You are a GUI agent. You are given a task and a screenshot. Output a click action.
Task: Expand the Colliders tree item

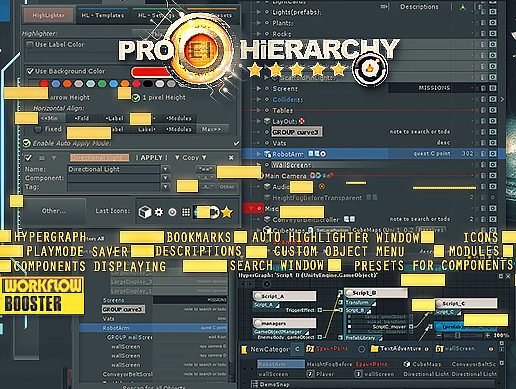pyautogui.click(x=258, y=99)
